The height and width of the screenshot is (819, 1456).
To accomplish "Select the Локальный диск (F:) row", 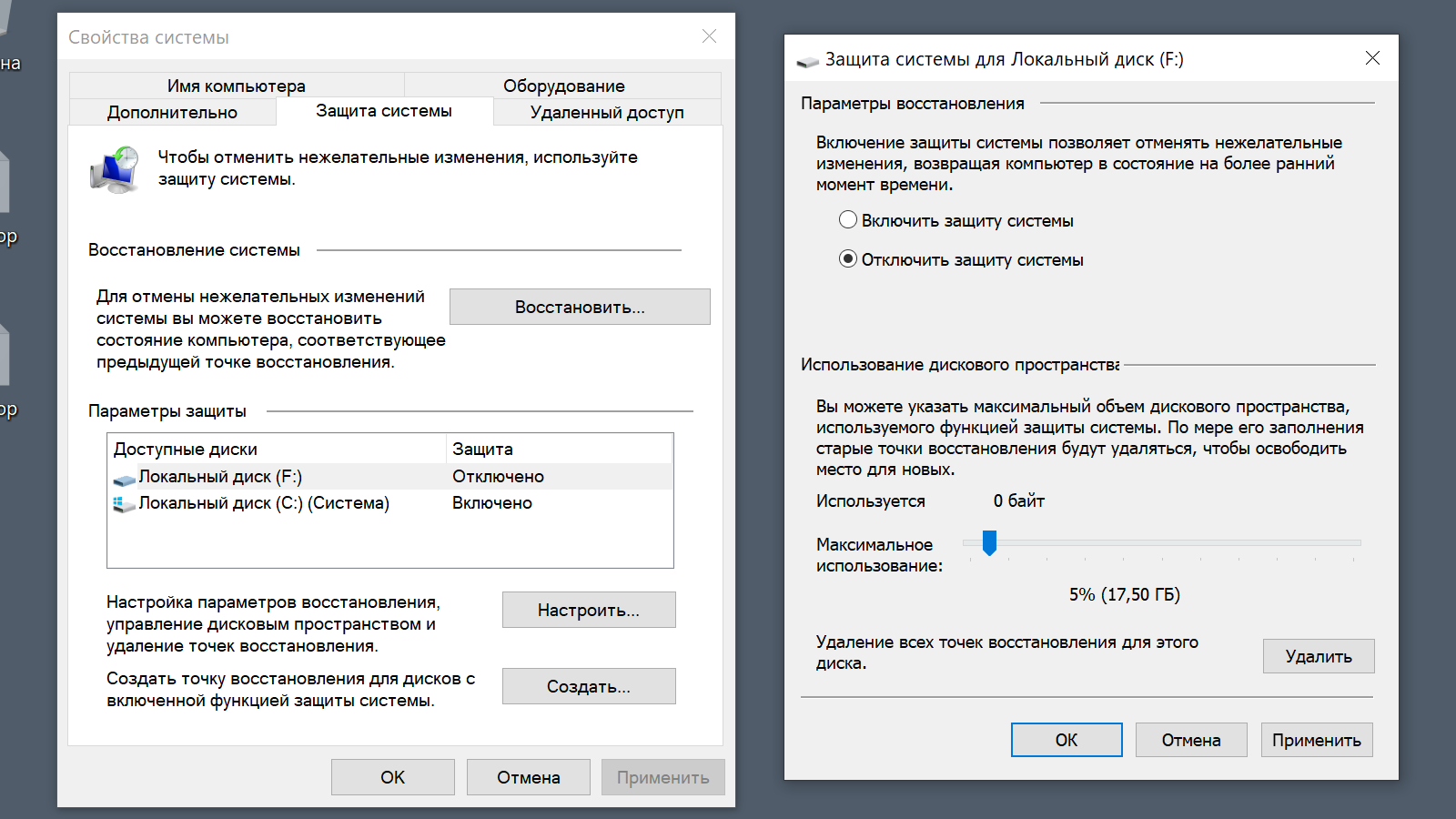I will [x=390, y=477].
